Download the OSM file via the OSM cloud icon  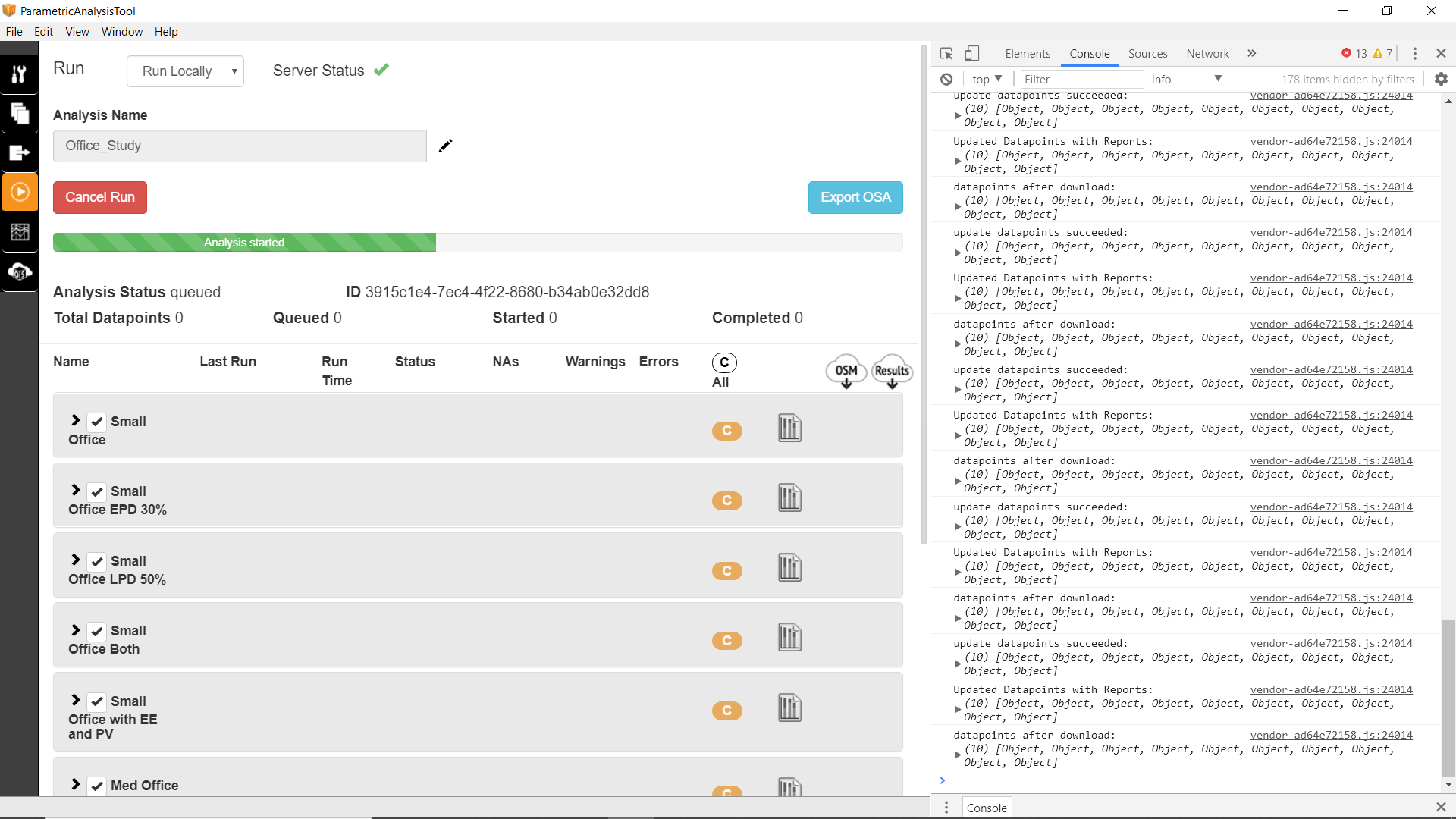tap(844, 371)
